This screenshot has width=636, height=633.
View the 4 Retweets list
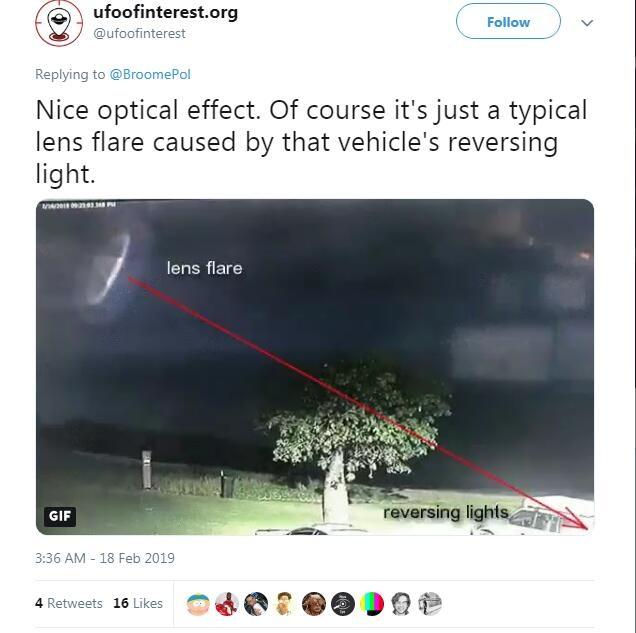click(x=69, y=603)
